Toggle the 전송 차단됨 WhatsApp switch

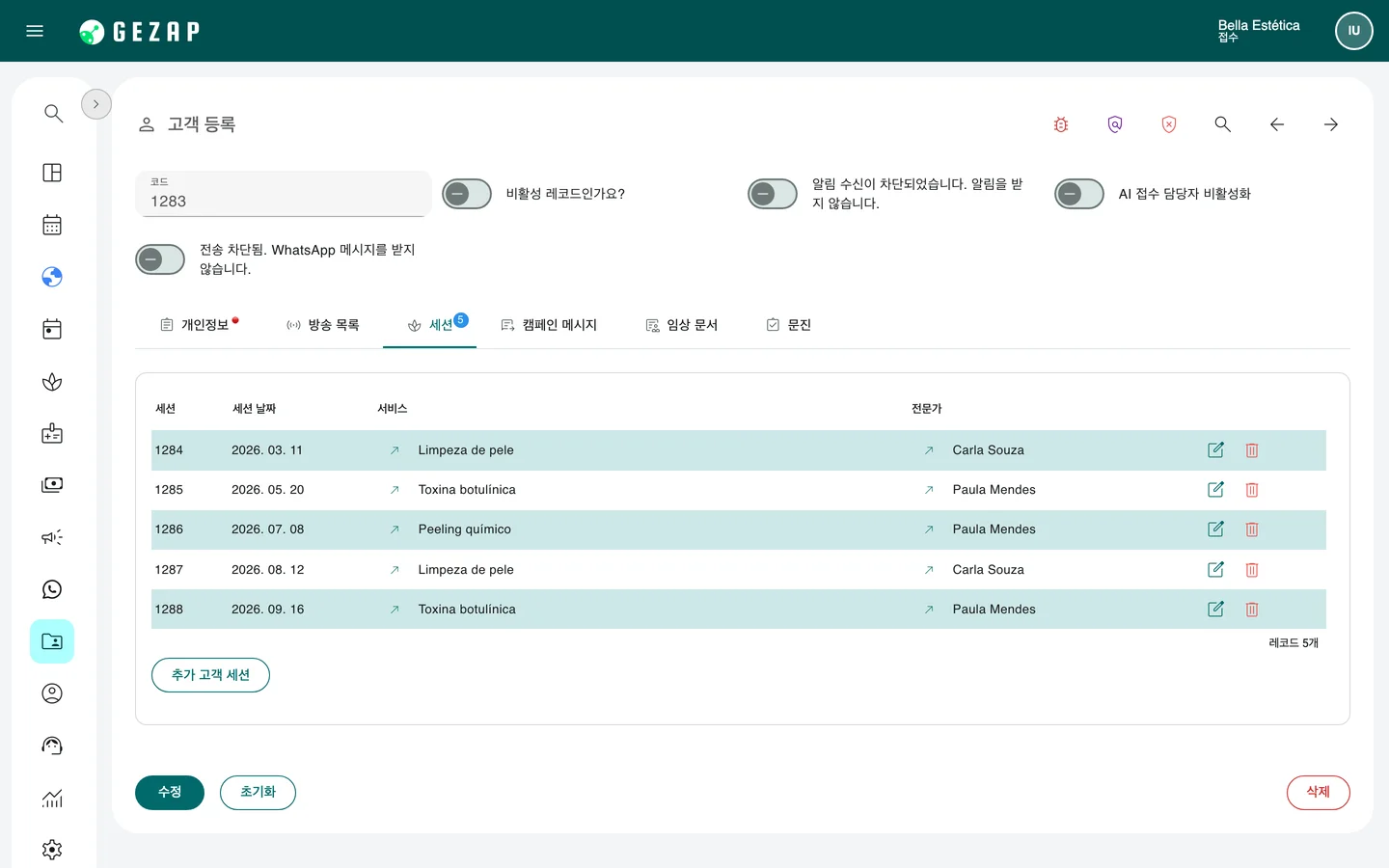pos(160,259)
